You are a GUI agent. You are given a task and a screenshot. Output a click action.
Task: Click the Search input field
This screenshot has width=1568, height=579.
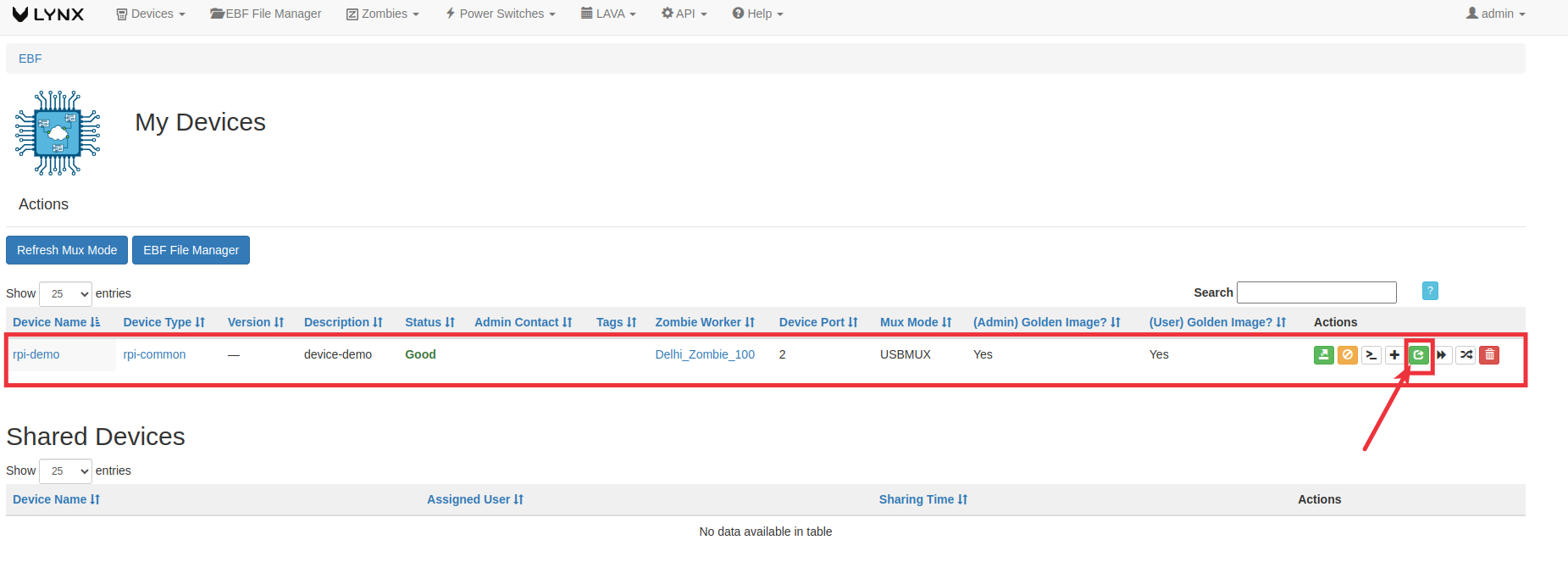tap(1316, 292)
